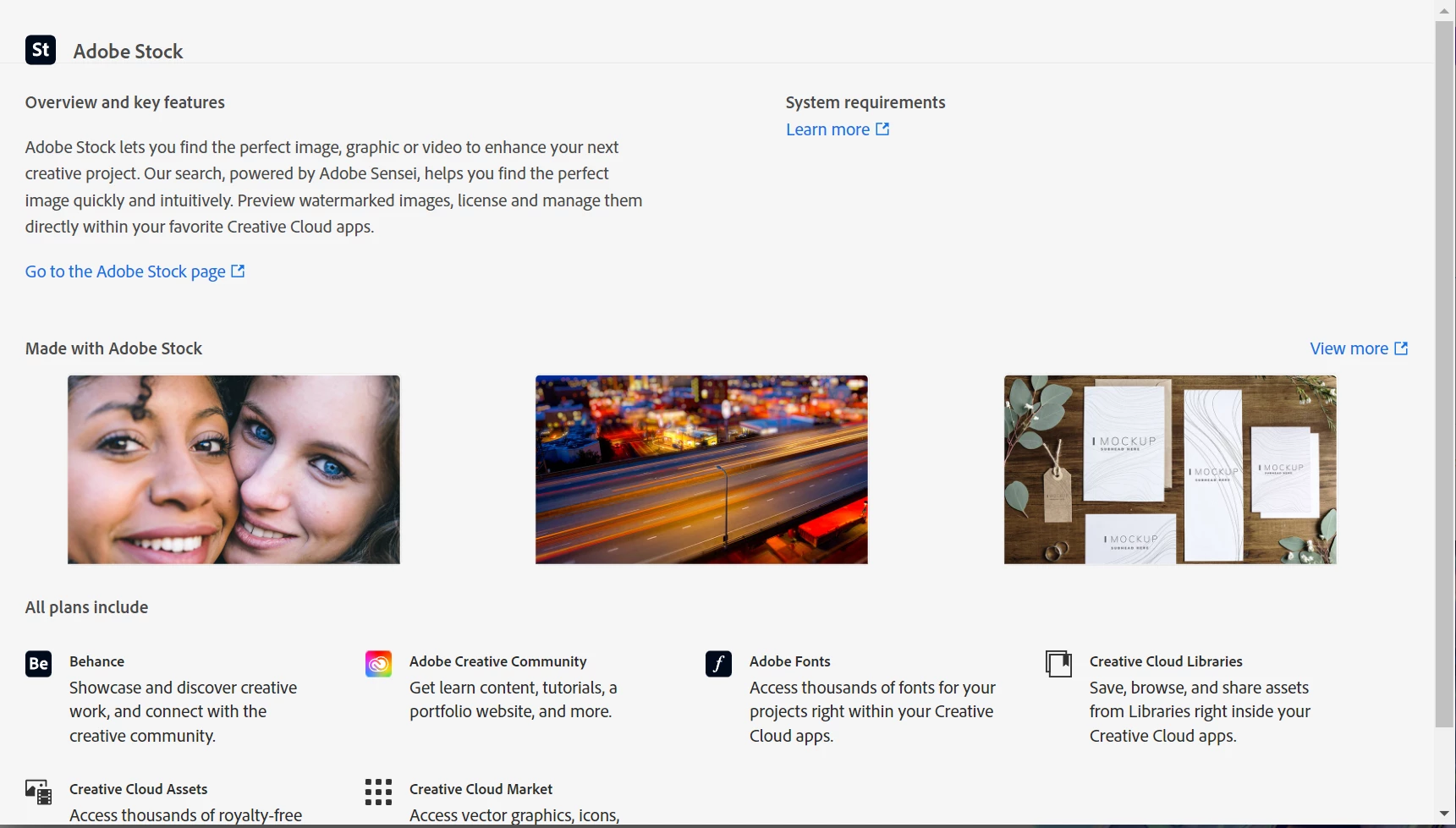1456x828 pixels.
Task: Open the Learn more system requirements link
Action: coord(838,129)
